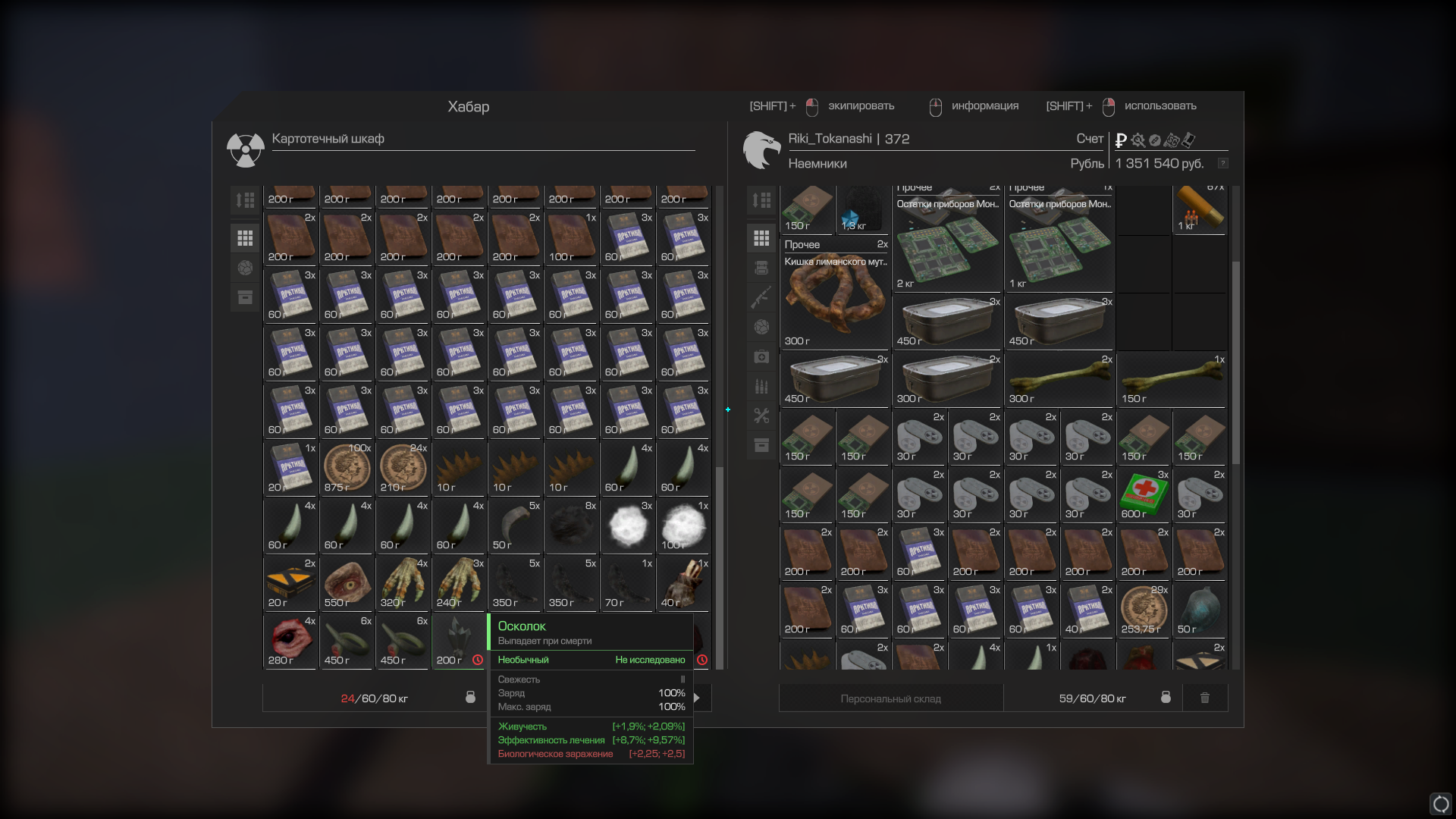Select the all-items grid filter in player inventory

(761, 238)
